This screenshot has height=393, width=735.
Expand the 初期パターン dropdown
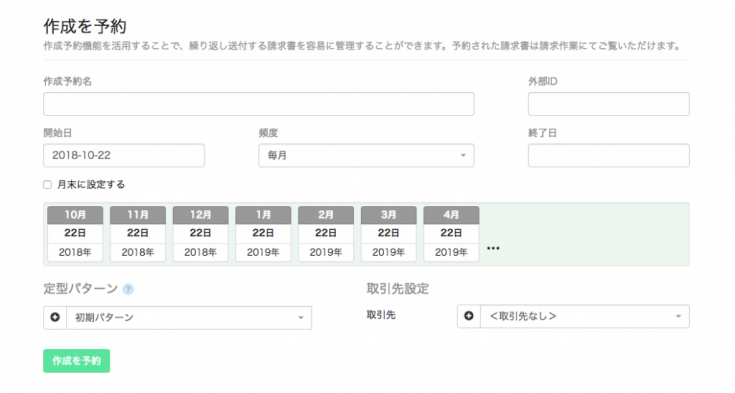(x=189, y=317)
